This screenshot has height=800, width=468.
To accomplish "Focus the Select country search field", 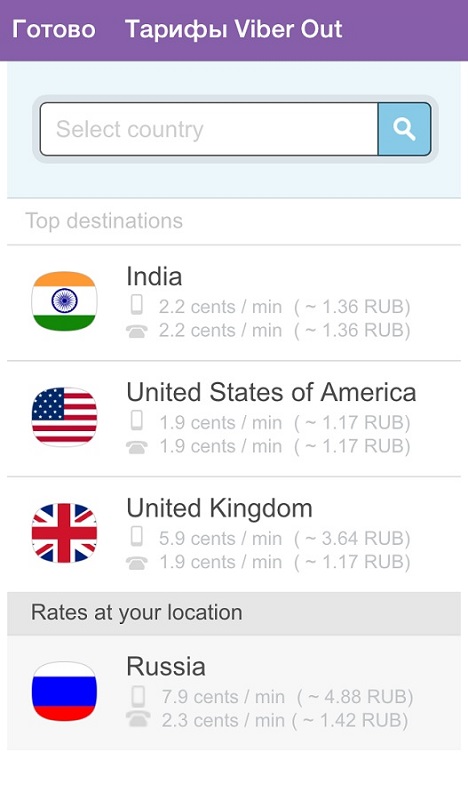I will [x=209, y=129].
